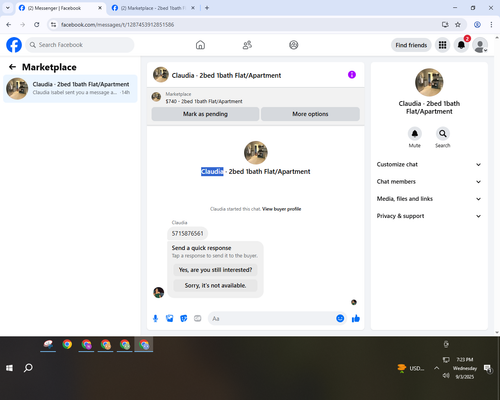Click the message input field Aa
The image size is (500, 400).
coord(272,318)
